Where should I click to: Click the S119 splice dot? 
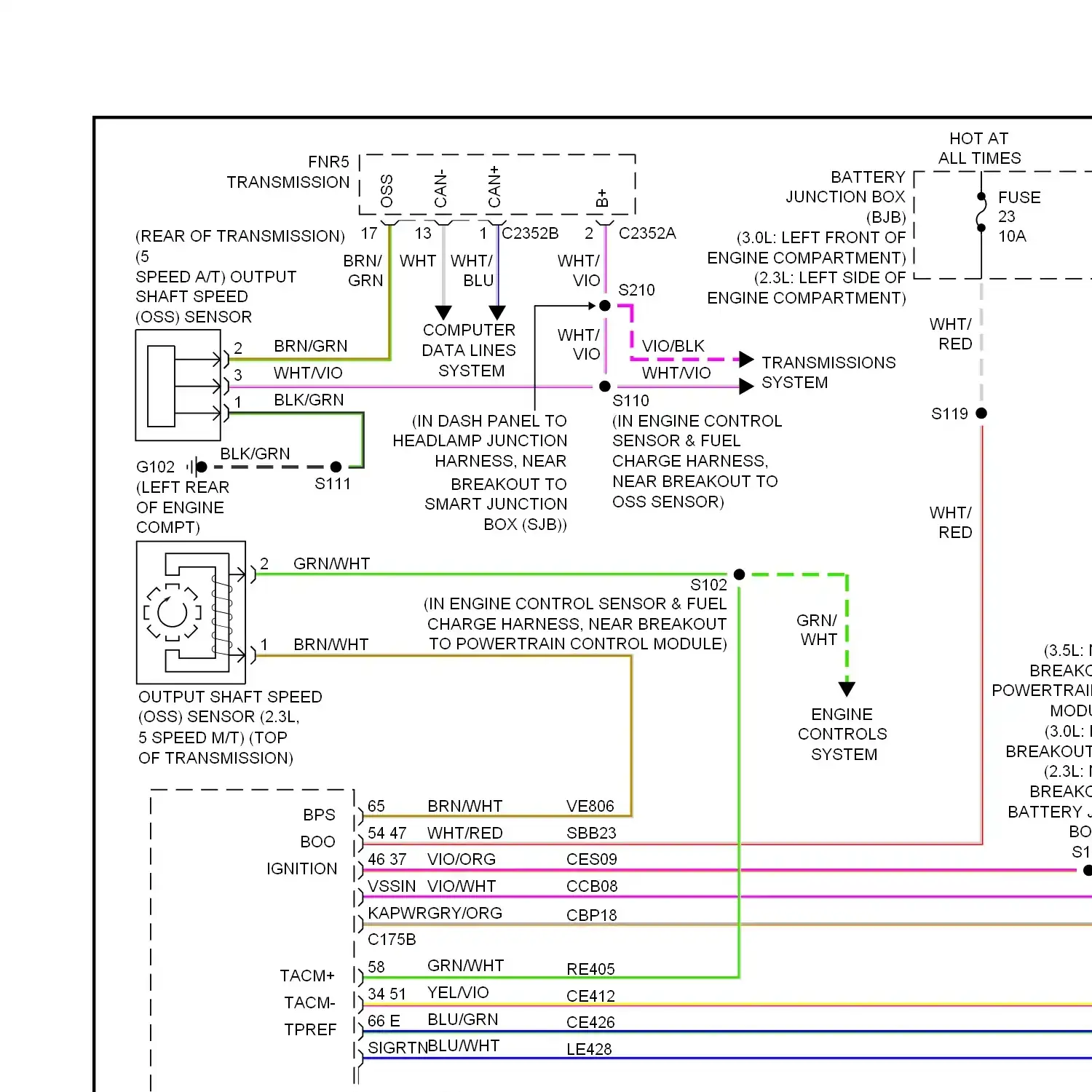click(x=981, y=414)
